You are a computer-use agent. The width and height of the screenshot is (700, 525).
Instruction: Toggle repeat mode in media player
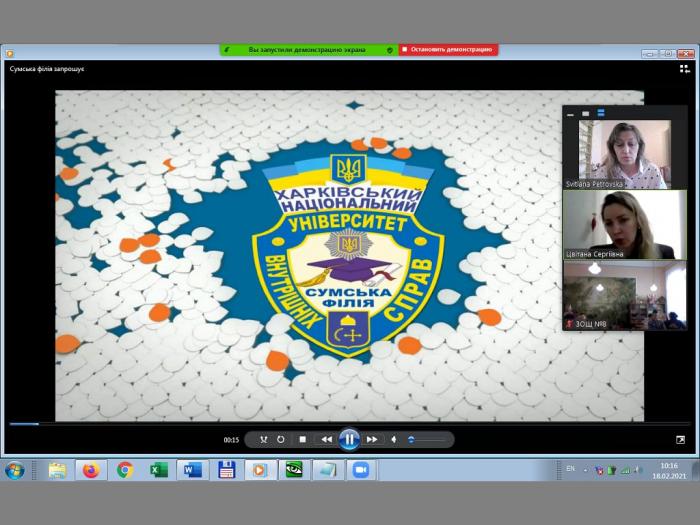pyautogui.click(x=281, y=439)
